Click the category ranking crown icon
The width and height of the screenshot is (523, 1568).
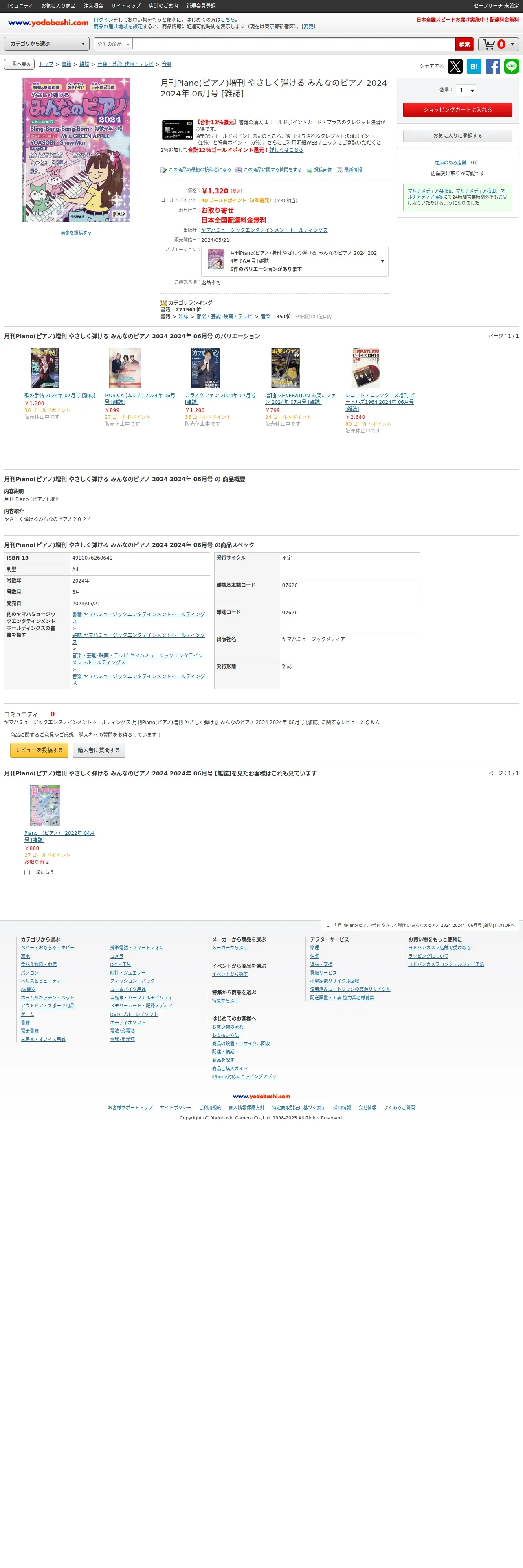163,302
